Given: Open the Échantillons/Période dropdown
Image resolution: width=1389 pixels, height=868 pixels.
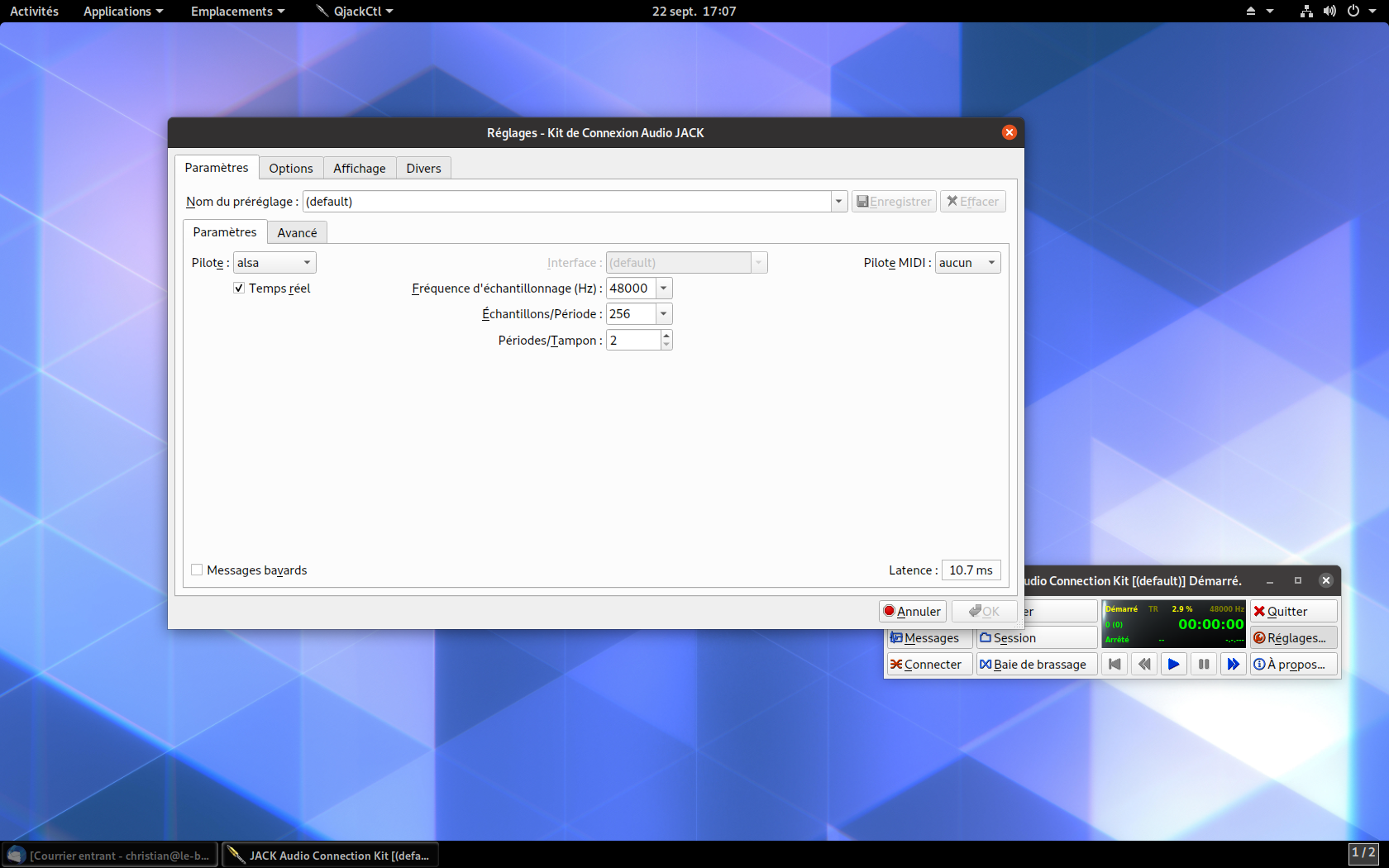Looking at the screenshot, I should [x=663, y=313].
